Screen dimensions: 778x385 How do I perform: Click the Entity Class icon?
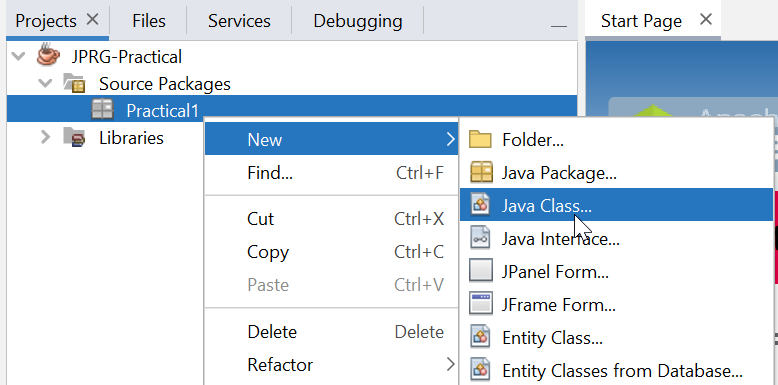480,337
